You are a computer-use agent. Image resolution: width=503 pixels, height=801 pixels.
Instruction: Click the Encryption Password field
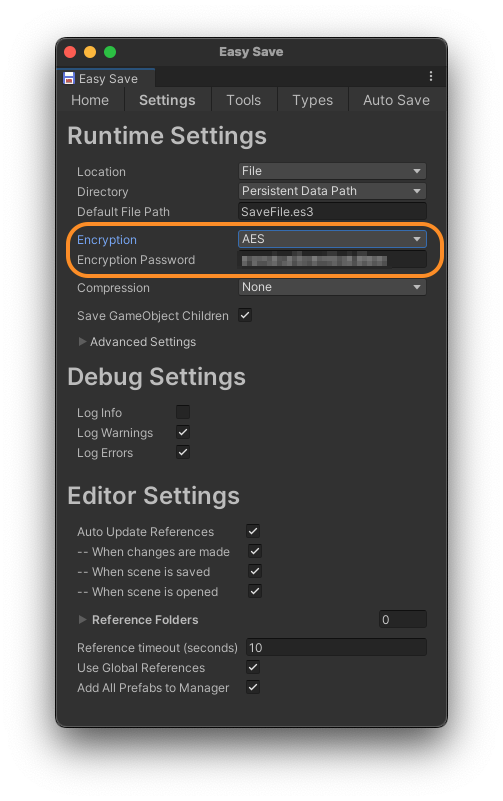(332, 260)
